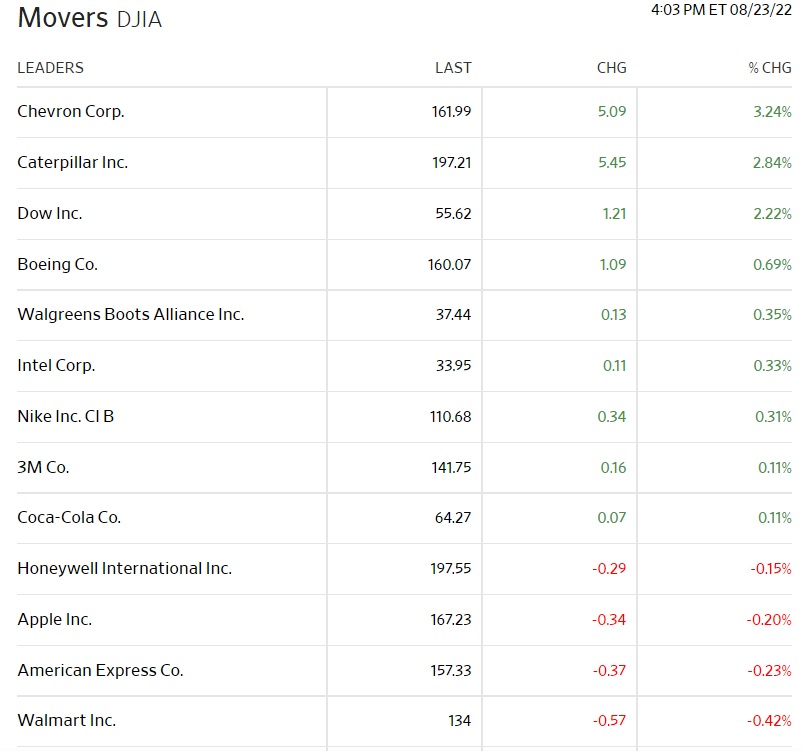Select Boeing percent change 0.69%
The image size is (803, 751).
772,264
